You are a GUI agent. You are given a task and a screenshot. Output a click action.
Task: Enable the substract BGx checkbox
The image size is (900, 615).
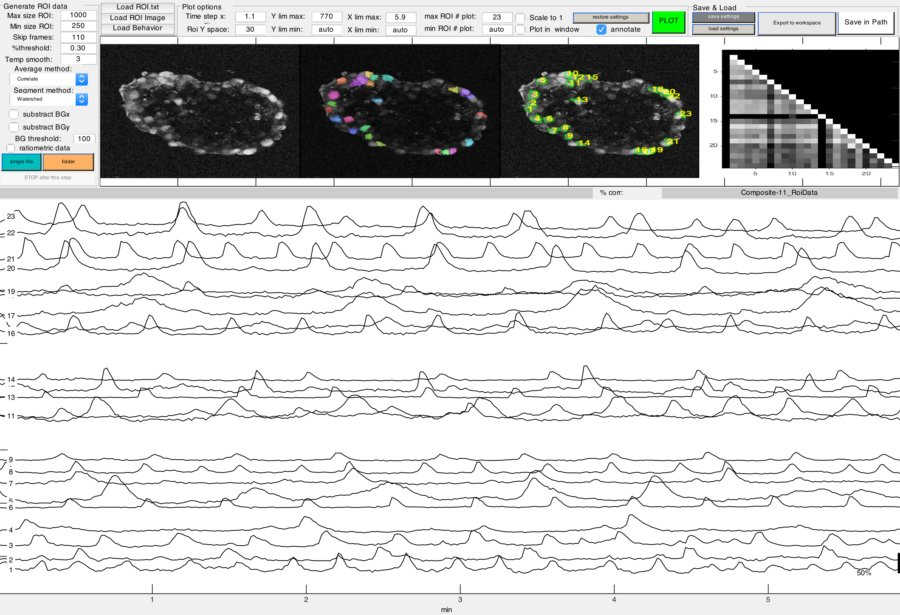pos(14,114)
